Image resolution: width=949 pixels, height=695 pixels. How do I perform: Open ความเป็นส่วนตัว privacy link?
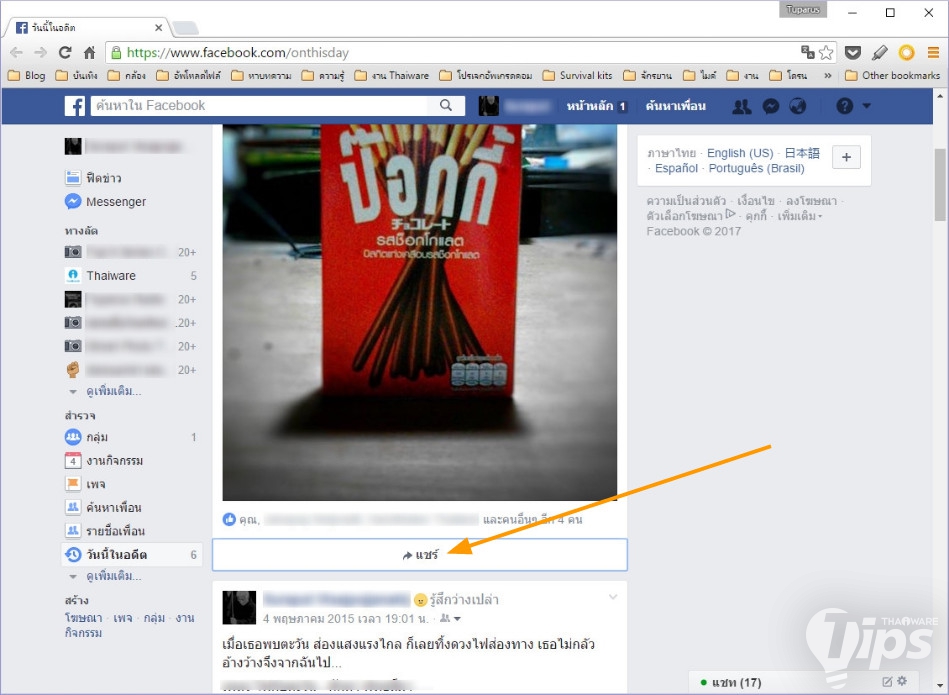[x=686, y=200]
